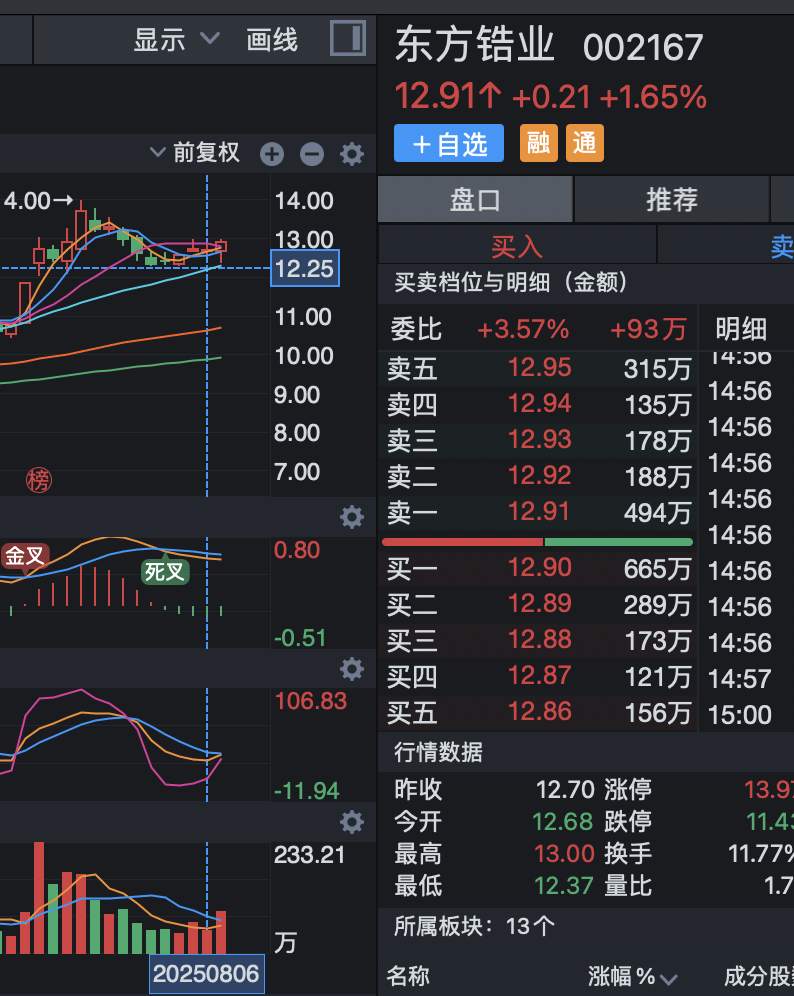Click the 最低 12.37 value
The image size is (794, 996).
564,885
